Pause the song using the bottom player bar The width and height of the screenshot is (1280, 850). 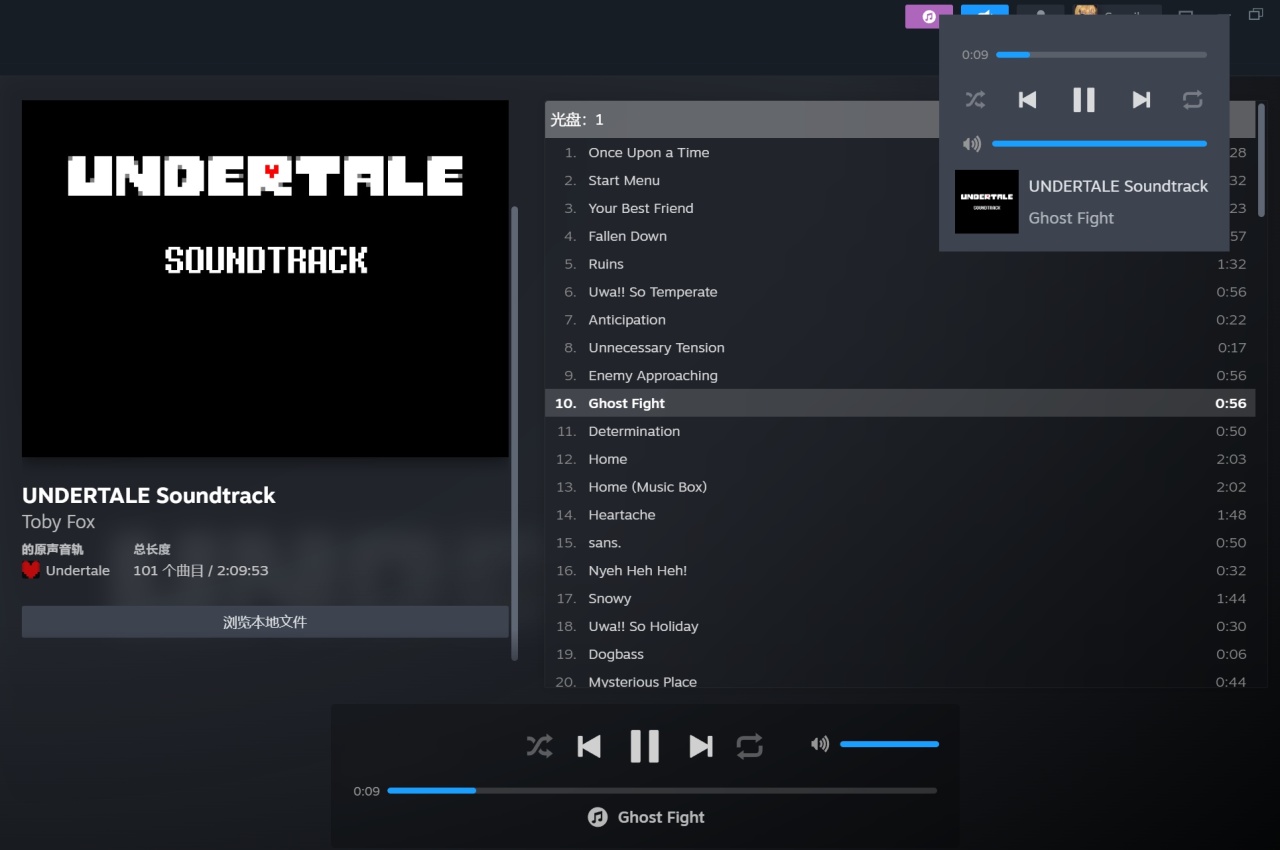tap(645, 746)
